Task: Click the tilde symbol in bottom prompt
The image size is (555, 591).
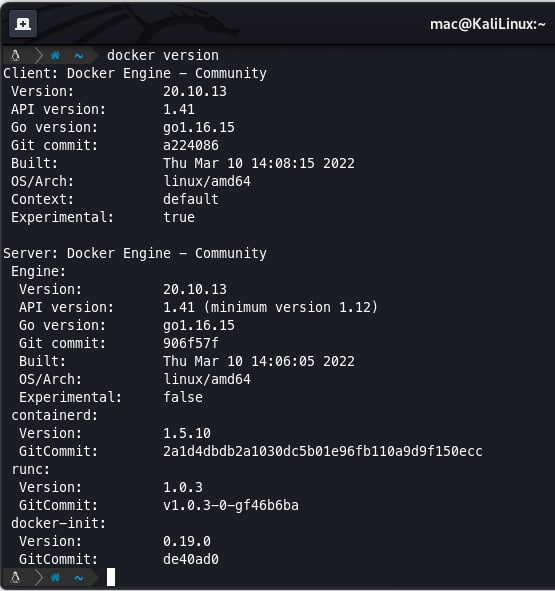Action: tap(79, 577)
